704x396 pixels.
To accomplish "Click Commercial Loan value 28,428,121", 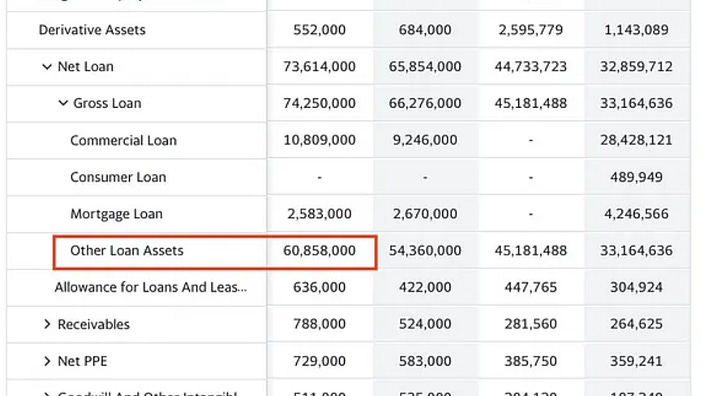I will 636,140.
